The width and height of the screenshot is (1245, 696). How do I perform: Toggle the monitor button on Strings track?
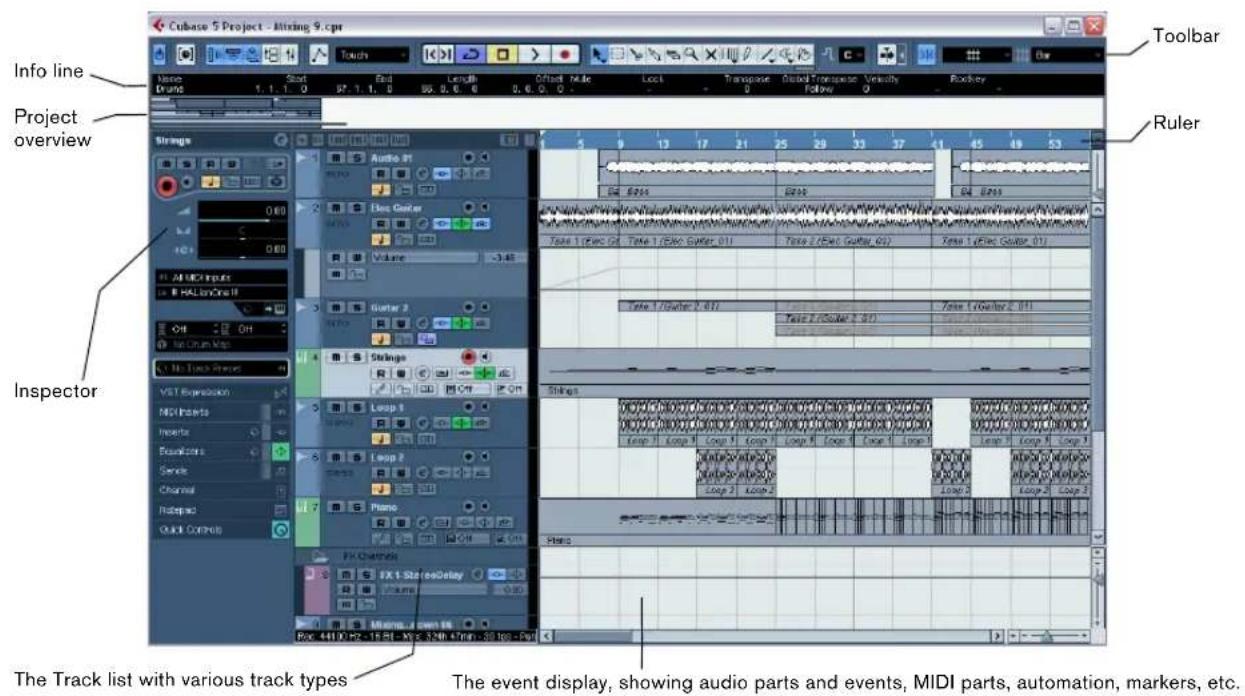[x=484, y=356]
